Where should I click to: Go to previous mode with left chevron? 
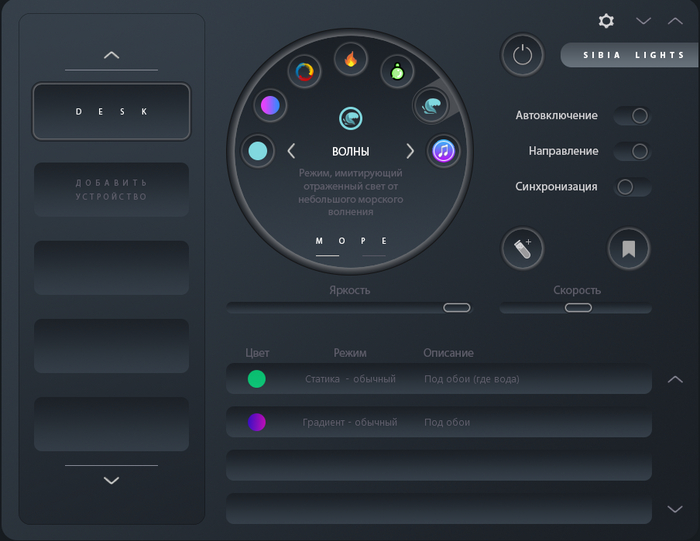coord(292,151)
